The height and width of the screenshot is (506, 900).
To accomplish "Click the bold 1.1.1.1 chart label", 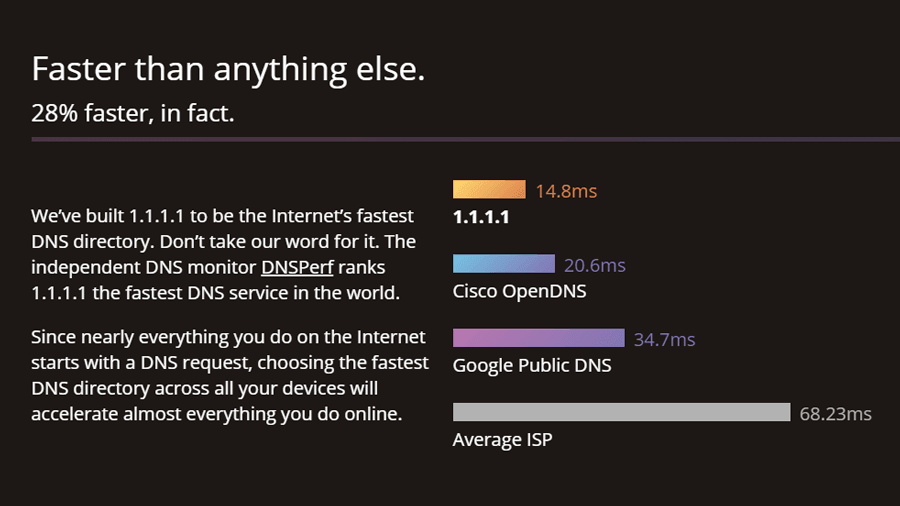I will [x=481, y=217].
